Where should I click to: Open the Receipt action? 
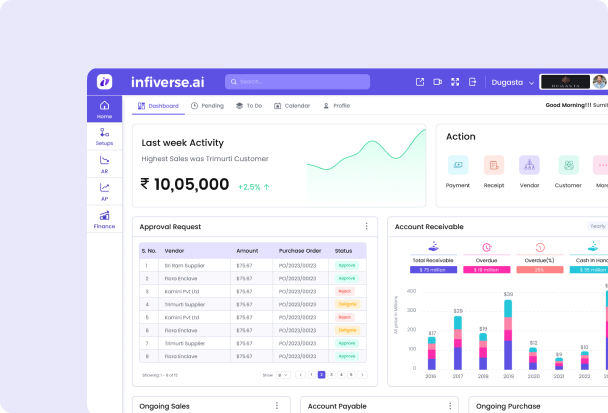494,166
